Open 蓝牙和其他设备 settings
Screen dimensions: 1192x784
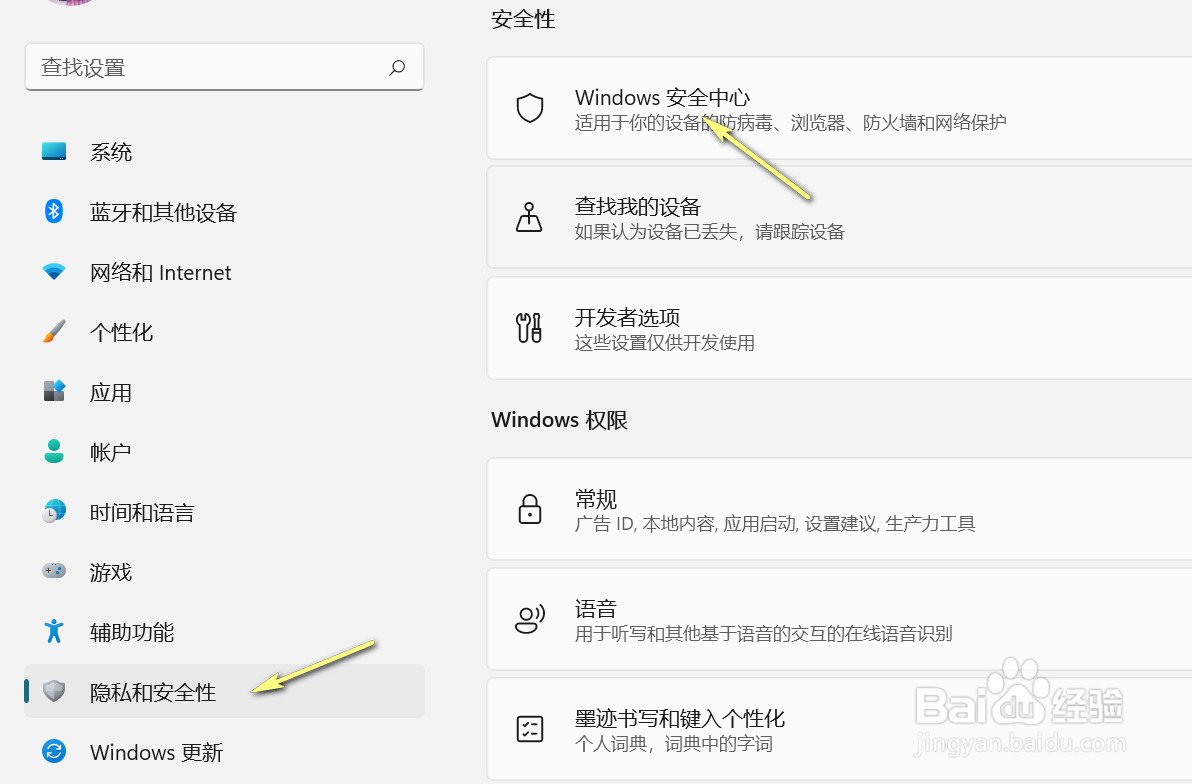pyautogui.click(x=224, y=211)
